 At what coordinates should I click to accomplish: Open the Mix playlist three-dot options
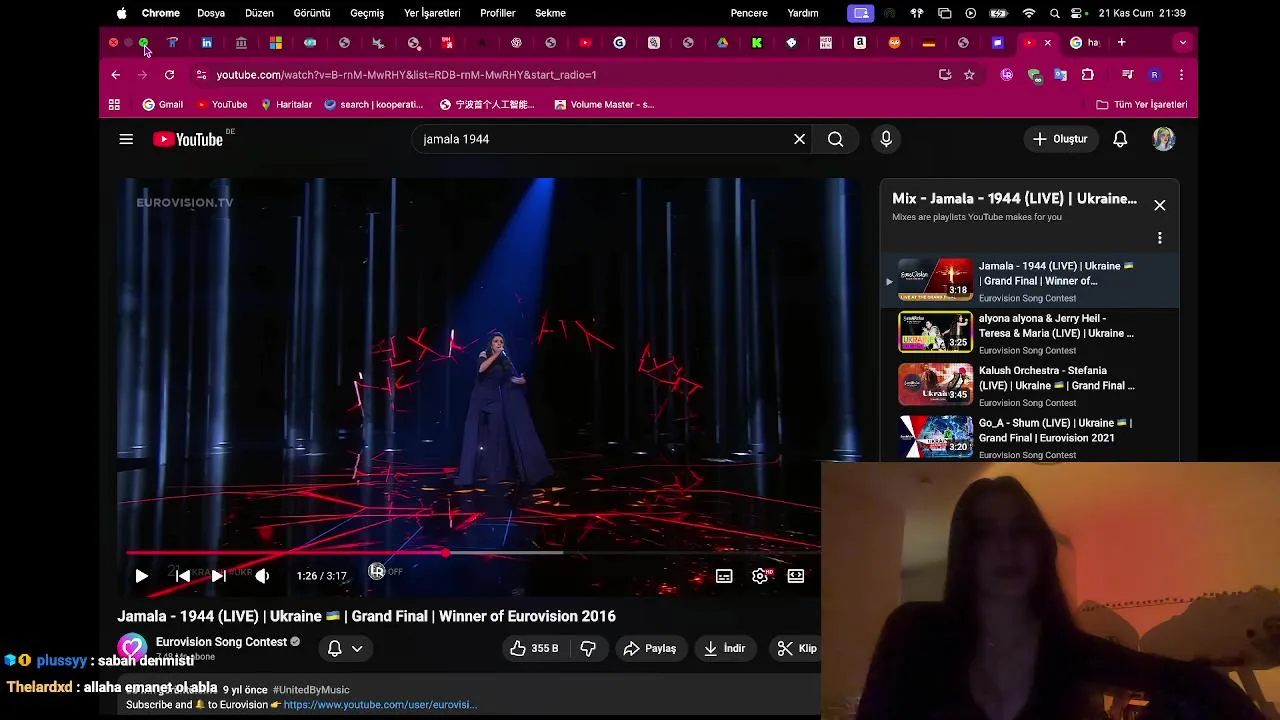pyautogui.click(x=1159, y=238)
